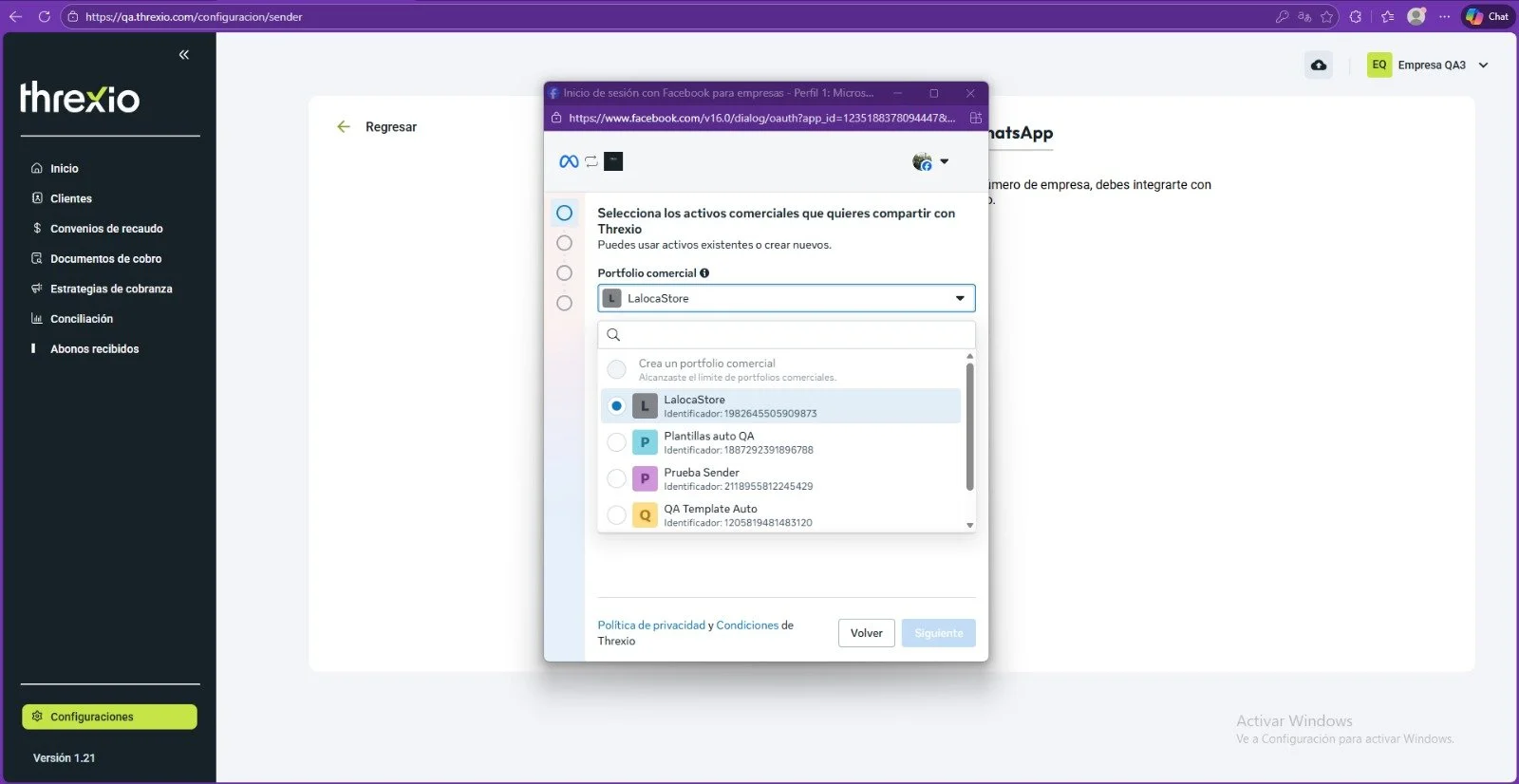Click the QA Template Auto yellow Q avatar
The image size is (1519, 784).
[645, 515]
